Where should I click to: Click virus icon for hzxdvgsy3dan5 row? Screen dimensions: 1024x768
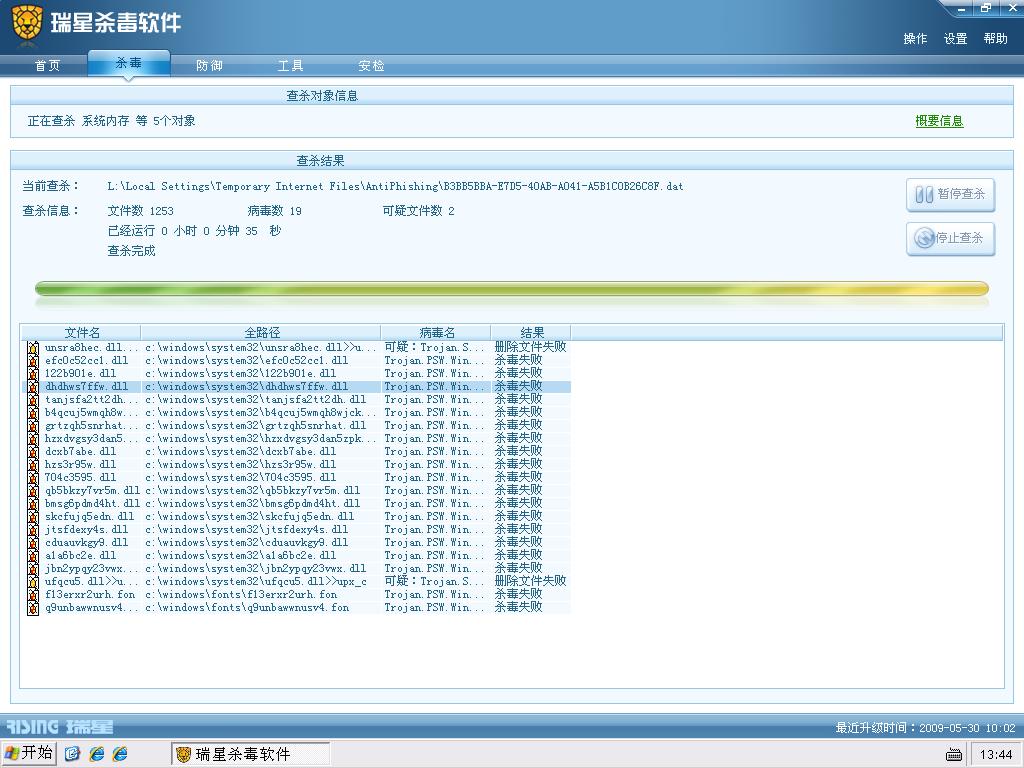33,439
